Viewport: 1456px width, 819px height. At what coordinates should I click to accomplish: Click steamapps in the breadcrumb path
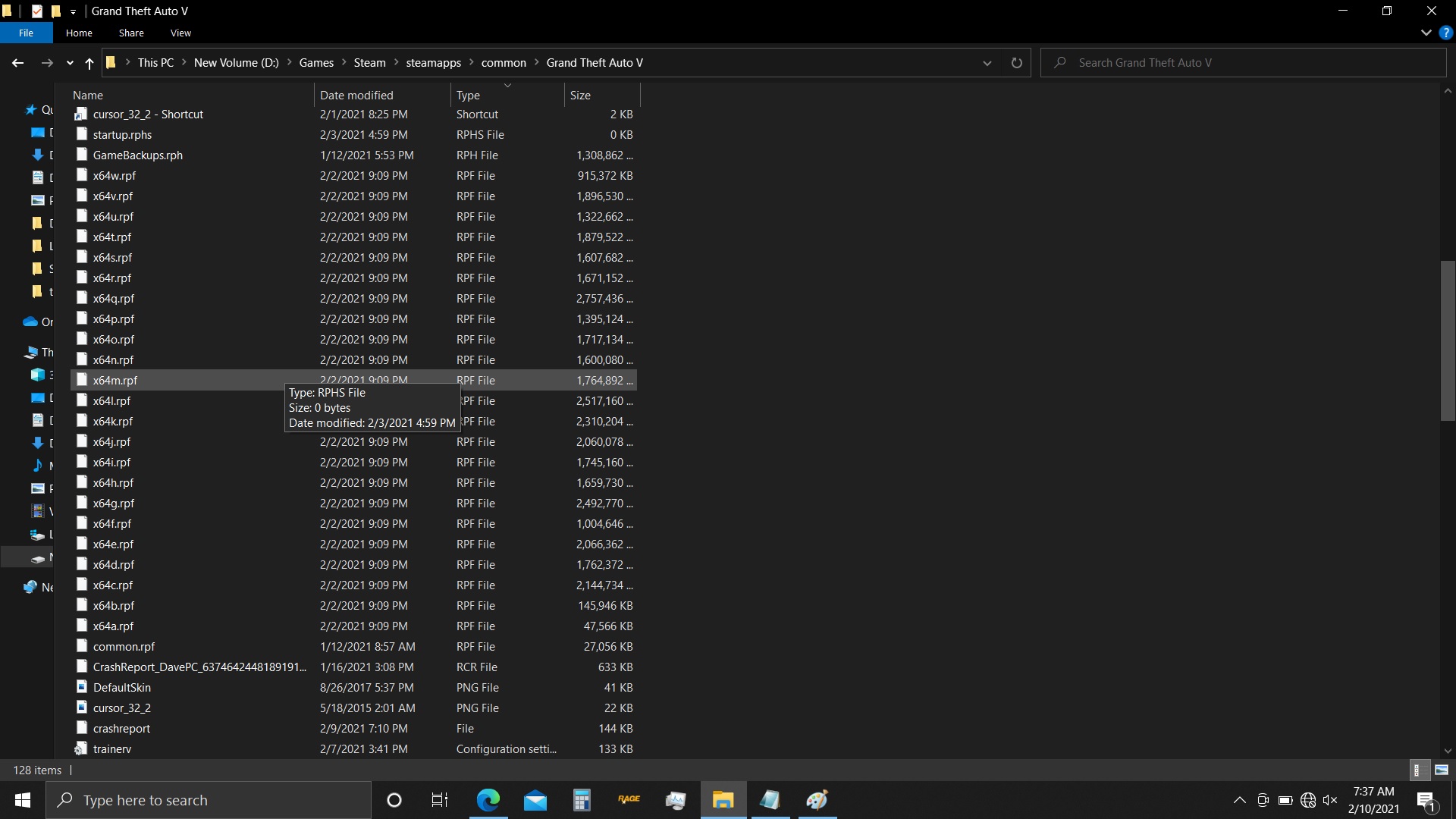tap(433, 63)
